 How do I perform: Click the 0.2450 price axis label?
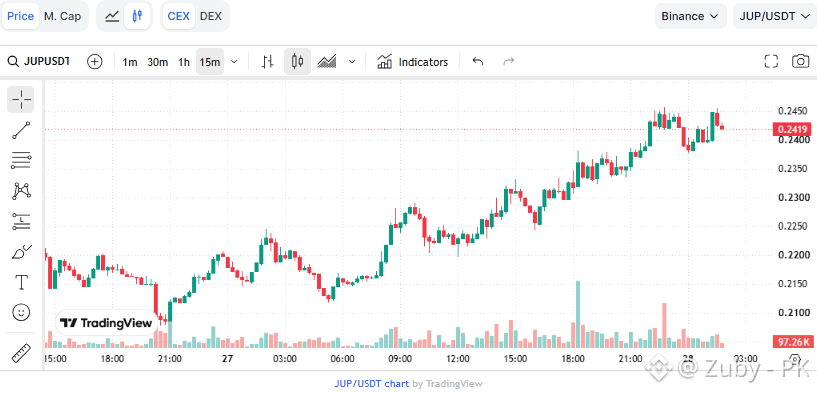(x=793, y=111)
